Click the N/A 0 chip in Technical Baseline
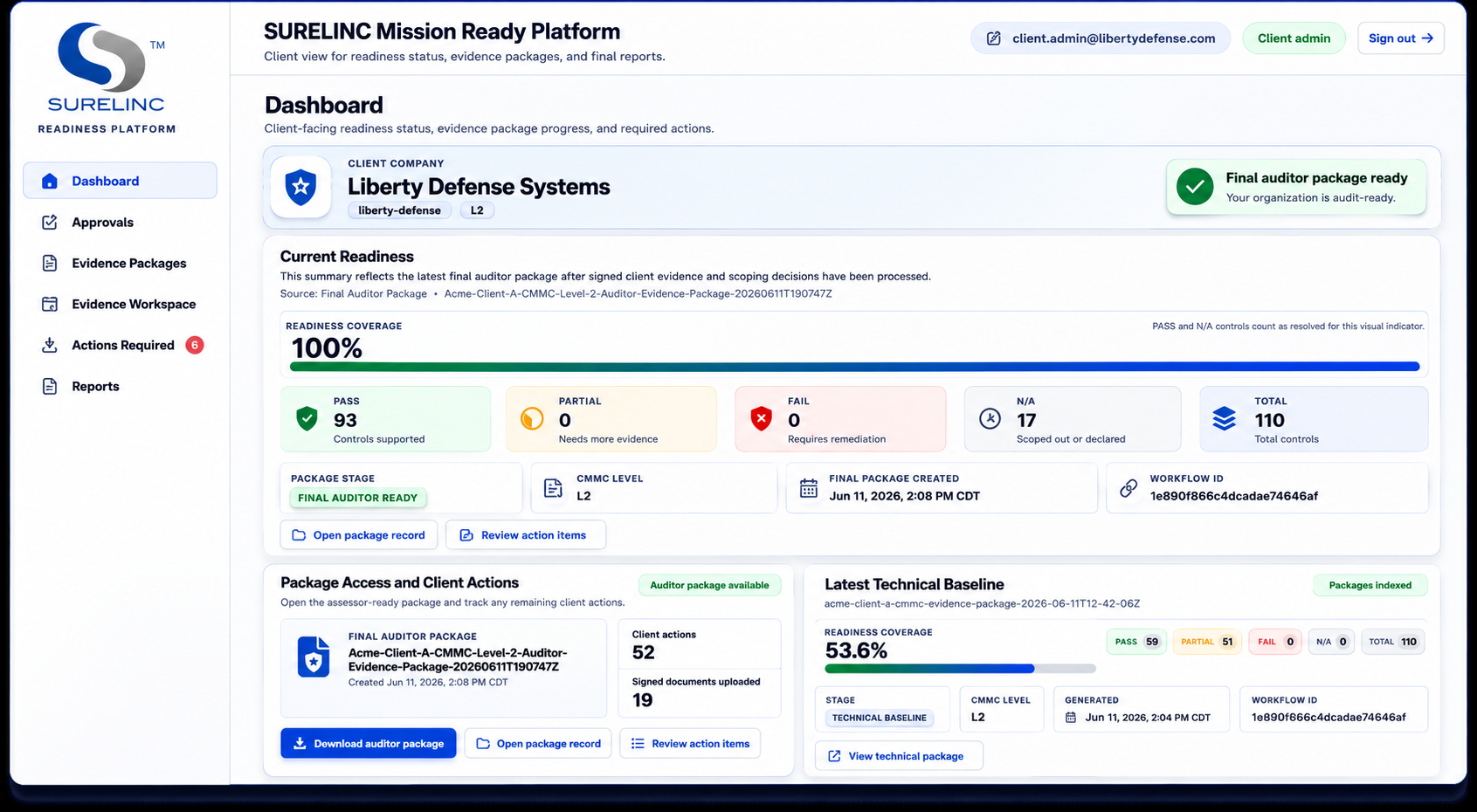 click(x=1332, y=642)
